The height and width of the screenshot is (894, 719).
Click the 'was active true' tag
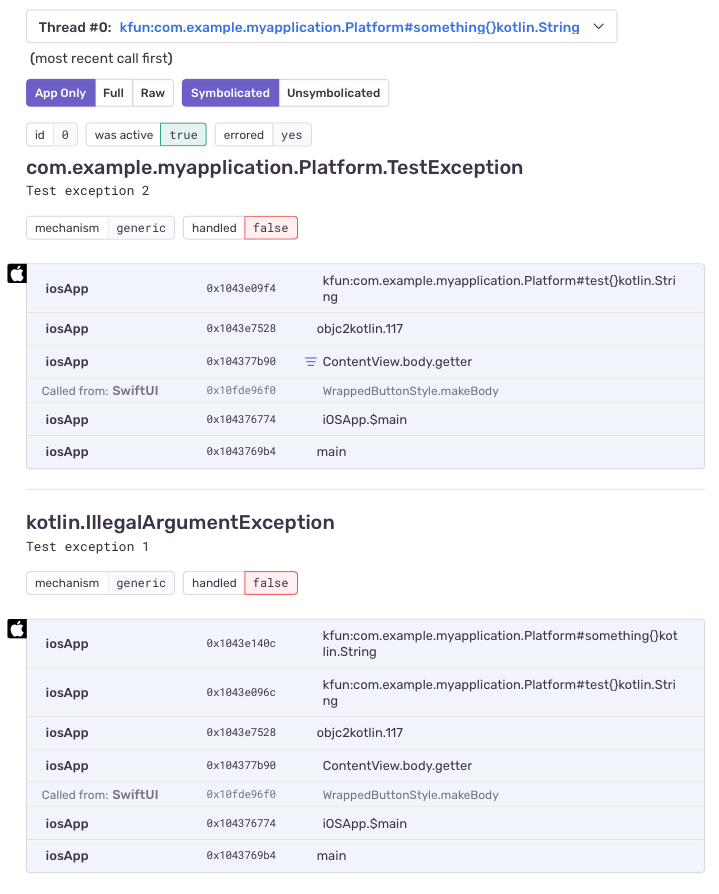(146, 135)
